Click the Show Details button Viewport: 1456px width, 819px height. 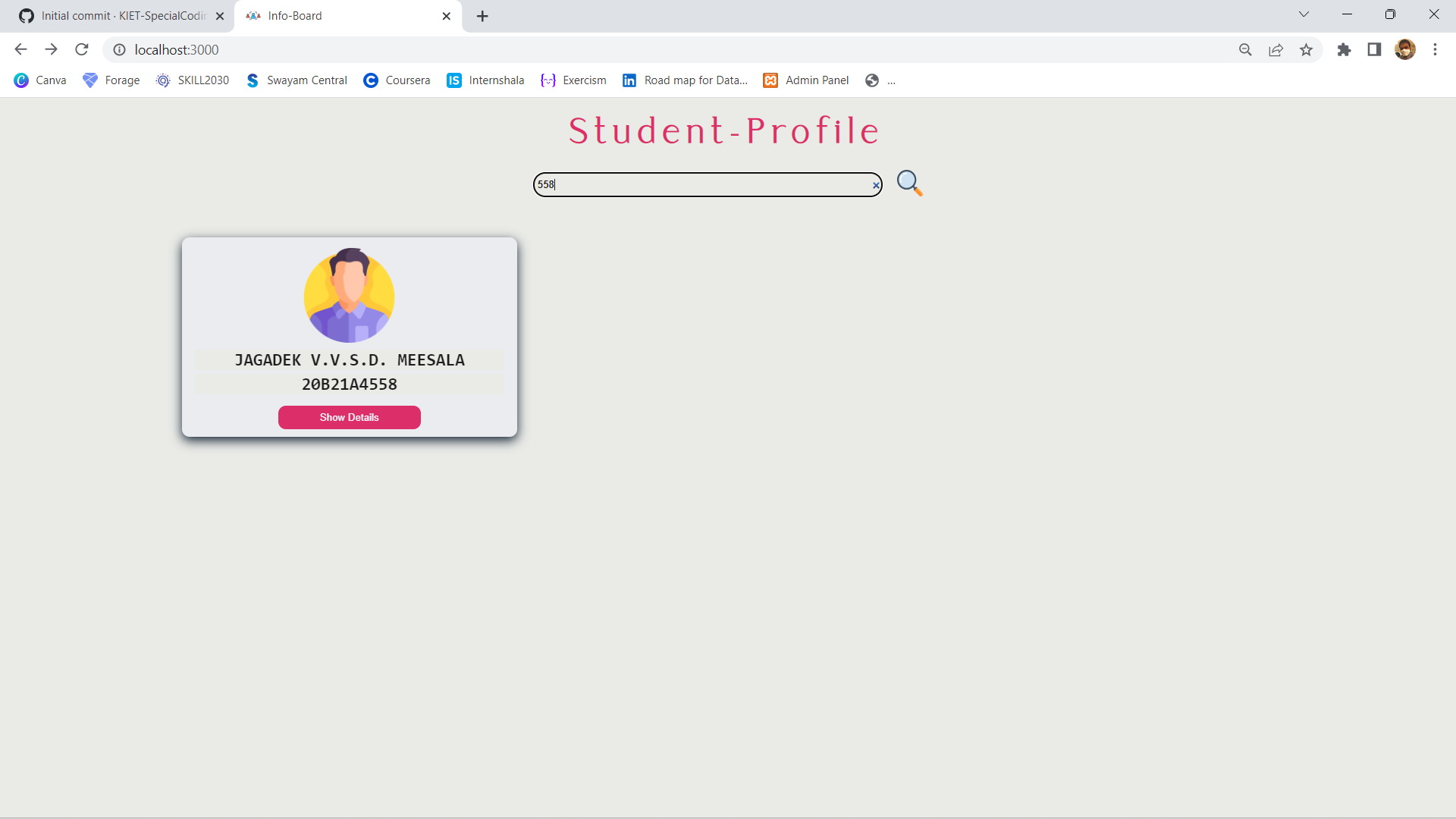pyautogui.click(x=349, y=417)
